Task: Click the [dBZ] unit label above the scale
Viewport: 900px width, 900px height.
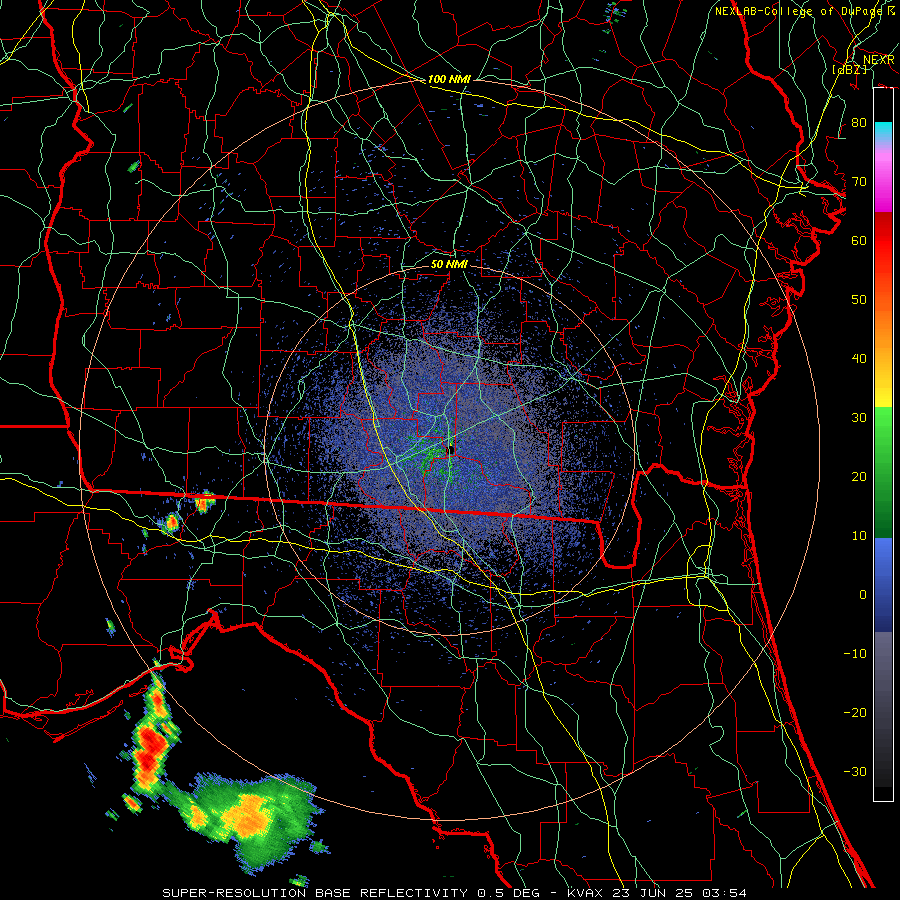Action: point(849,69)
